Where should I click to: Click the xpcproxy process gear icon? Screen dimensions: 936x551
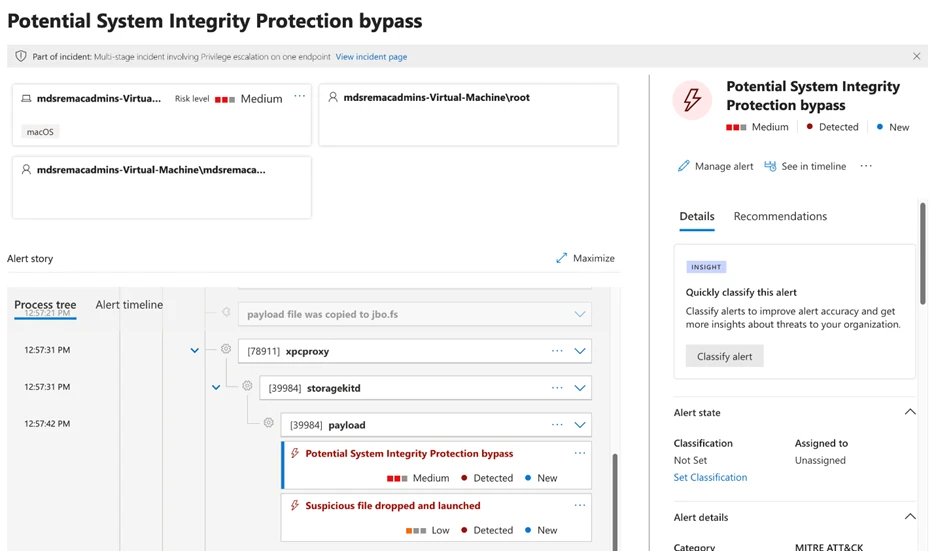(226, 350)
